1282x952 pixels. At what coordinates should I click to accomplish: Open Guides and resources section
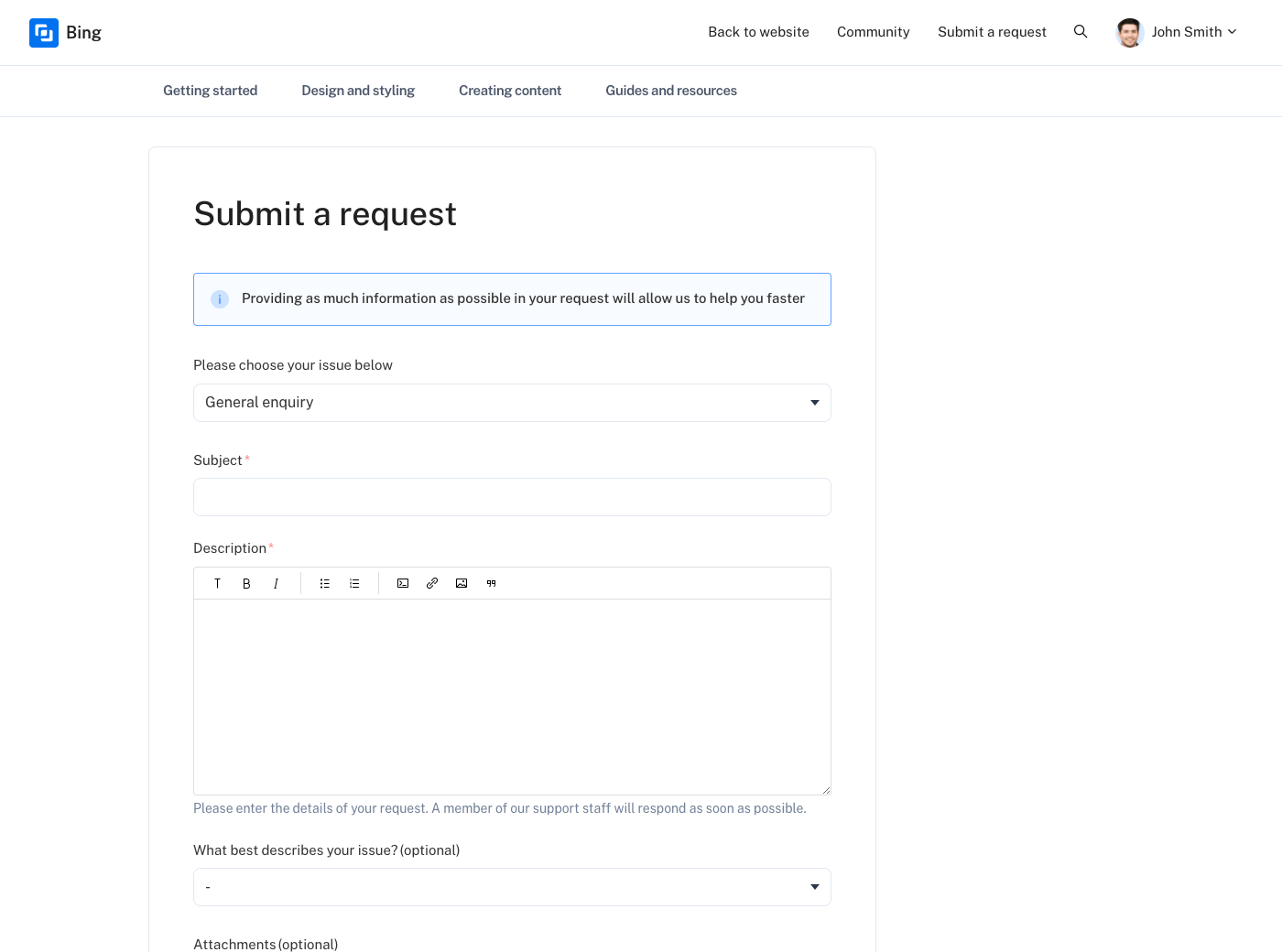[671, 91]
